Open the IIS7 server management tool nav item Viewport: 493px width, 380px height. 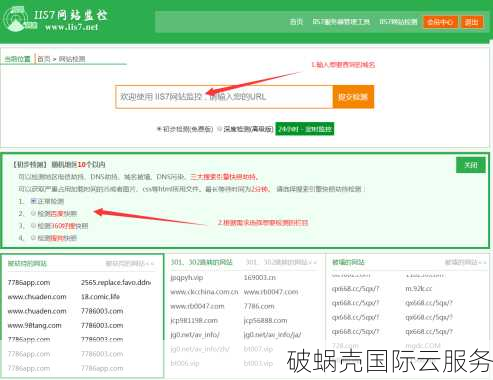pos(341,22)
